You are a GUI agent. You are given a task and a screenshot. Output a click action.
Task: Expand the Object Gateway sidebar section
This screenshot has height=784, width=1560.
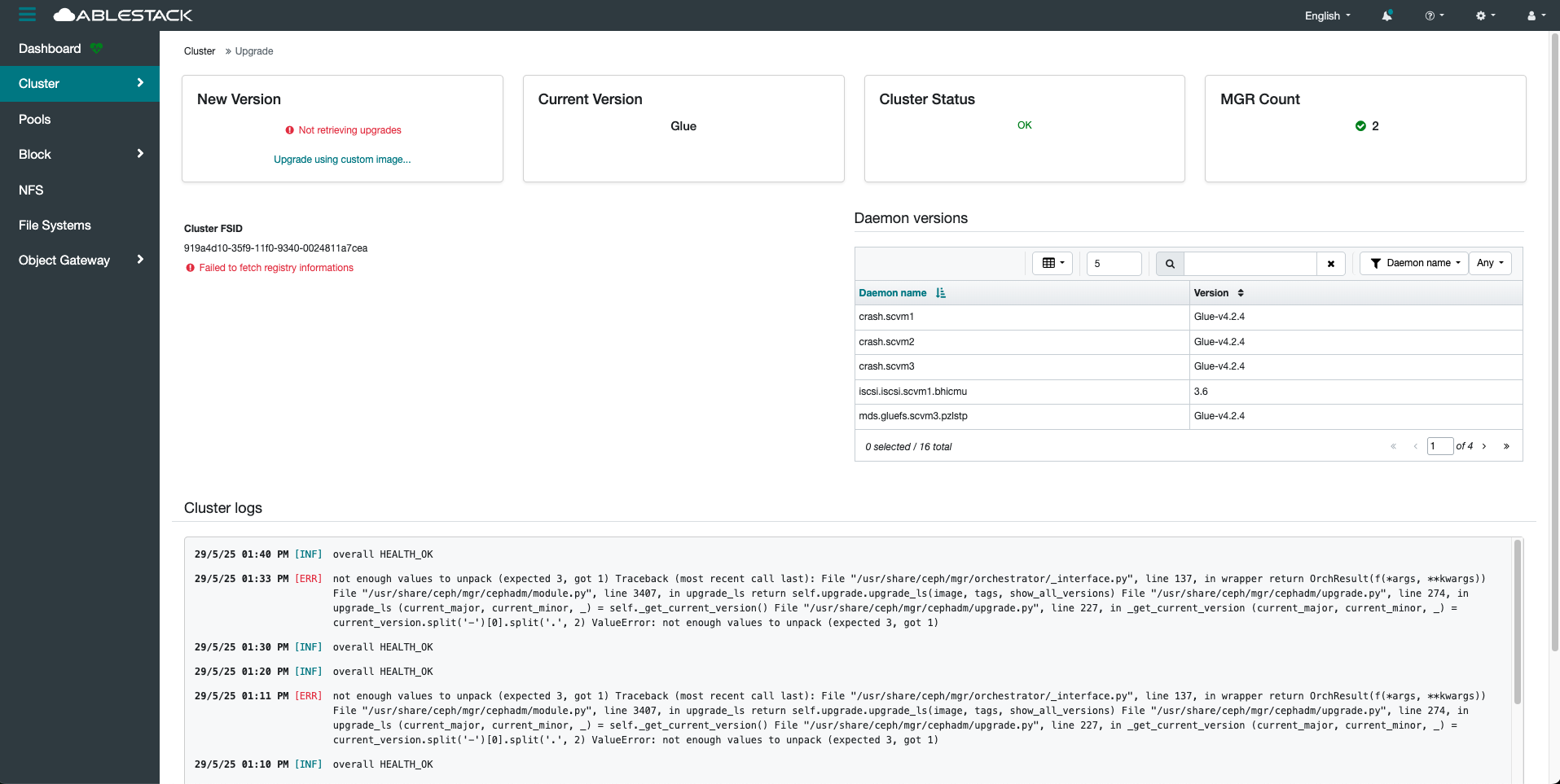[x=80, y=260]
